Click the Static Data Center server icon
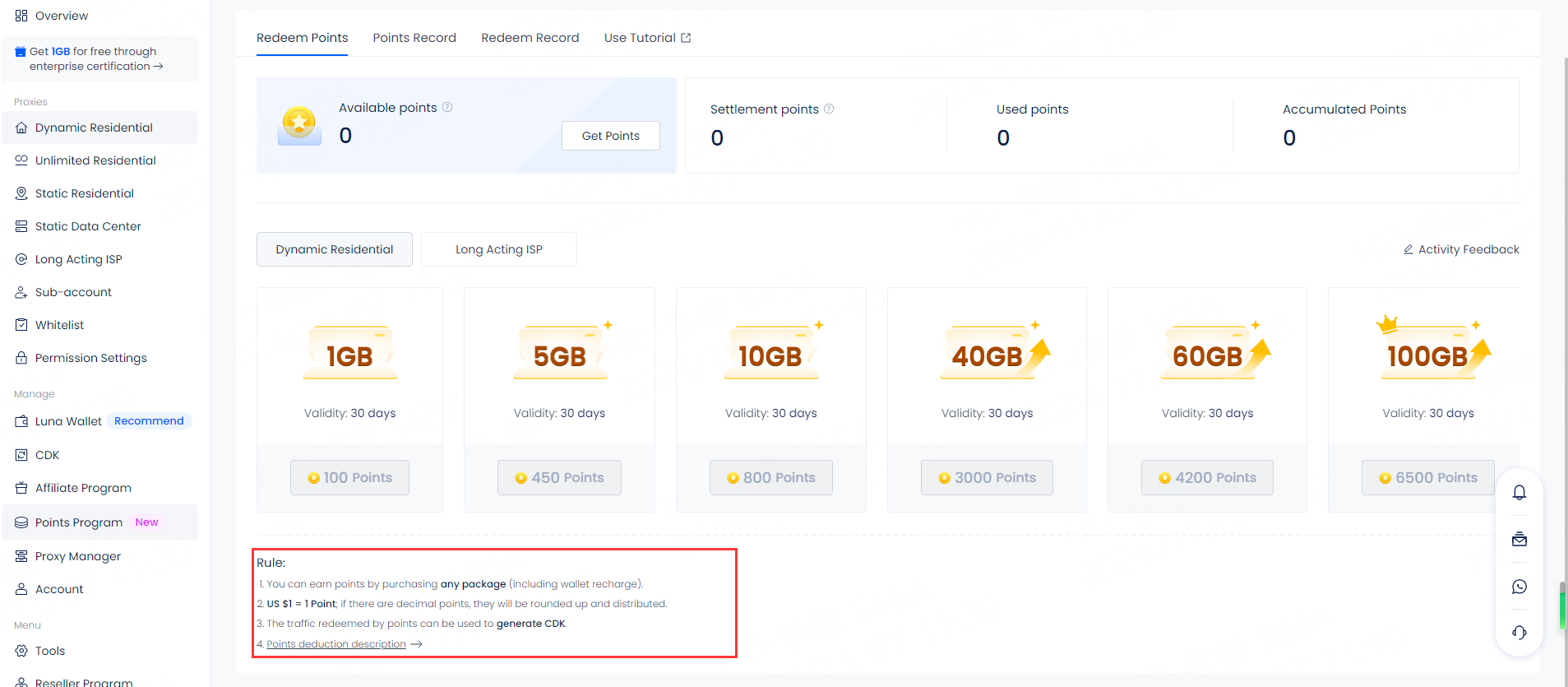 [x=21, y=226]
